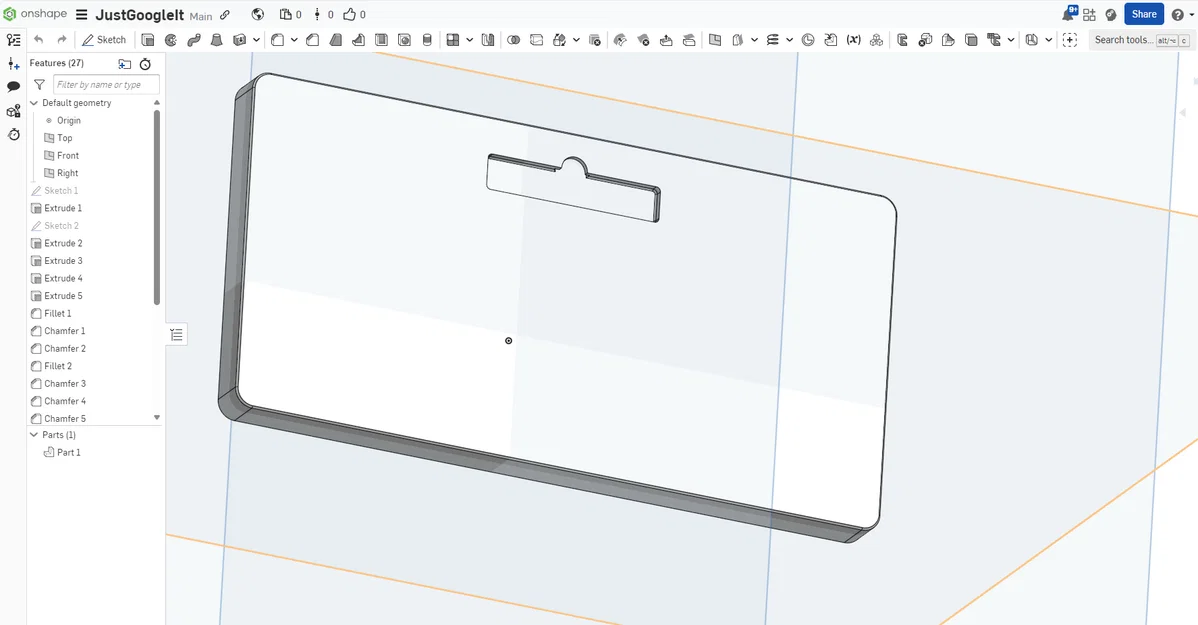Select the Front plane in feature list

(x=62, y=156)
